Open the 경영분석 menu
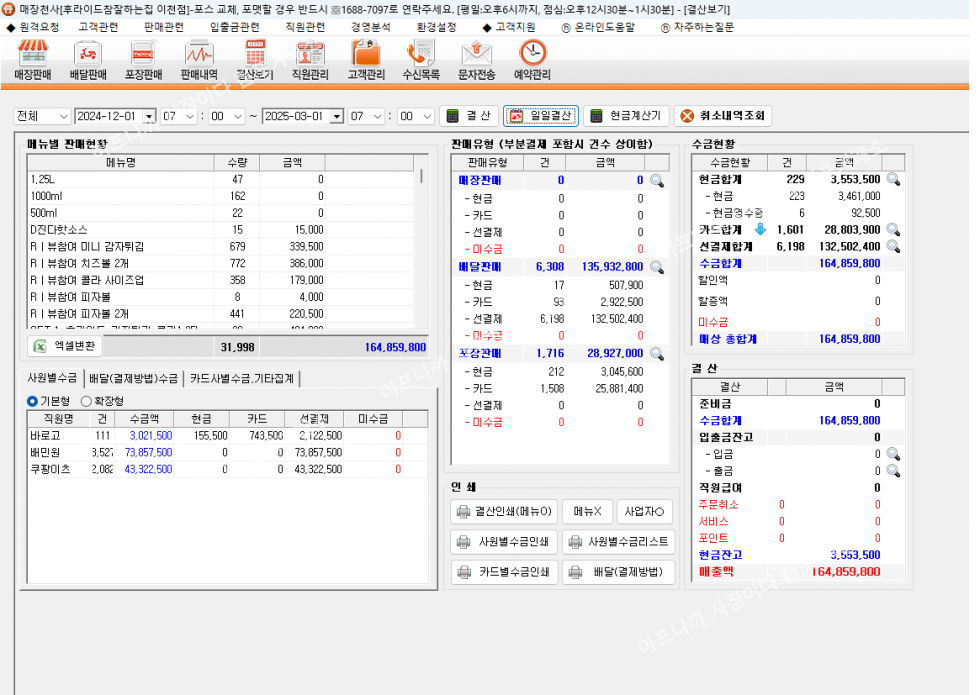Image resolution: width=980 pixels, height=695 pixels. [370, 27]
